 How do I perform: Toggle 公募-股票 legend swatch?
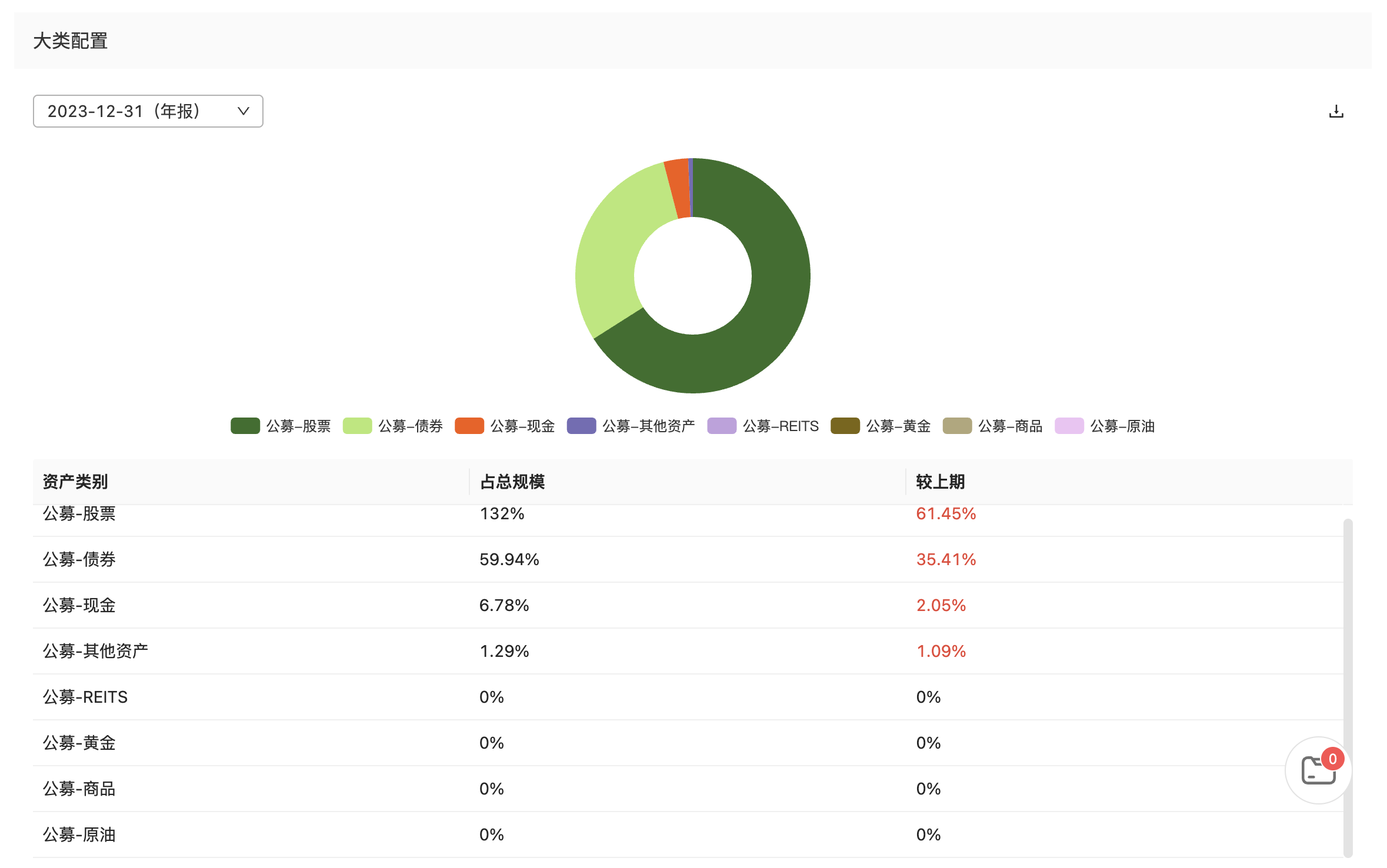coord(245,426)
